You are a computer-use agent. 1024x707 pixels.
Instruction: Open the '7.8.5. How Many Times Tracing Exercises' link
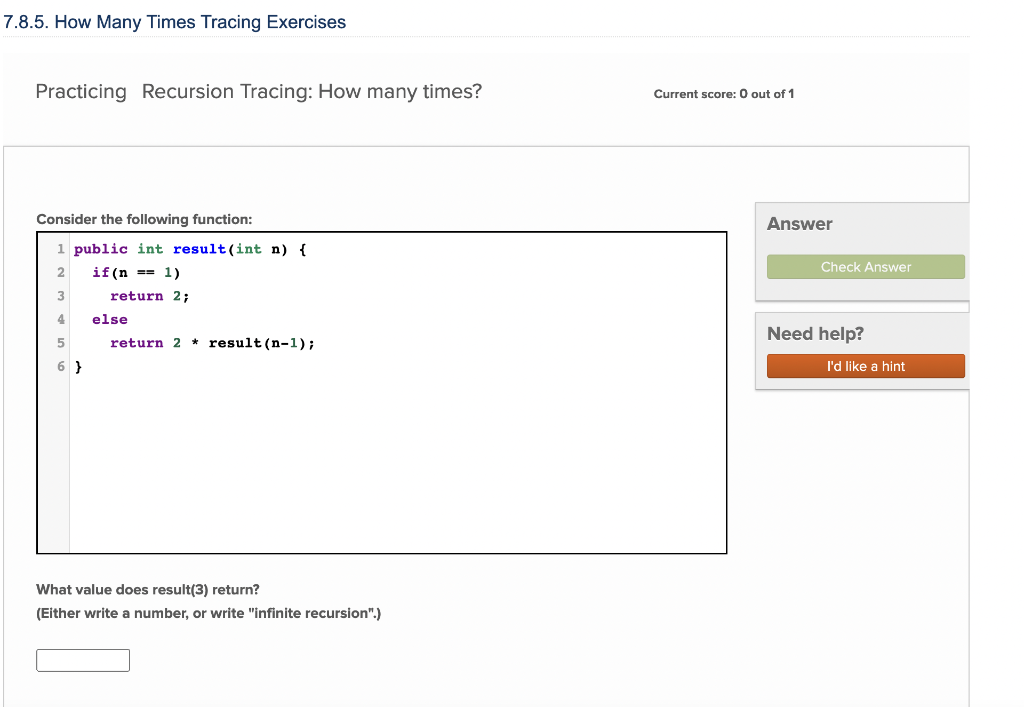[x=176, y=21]
